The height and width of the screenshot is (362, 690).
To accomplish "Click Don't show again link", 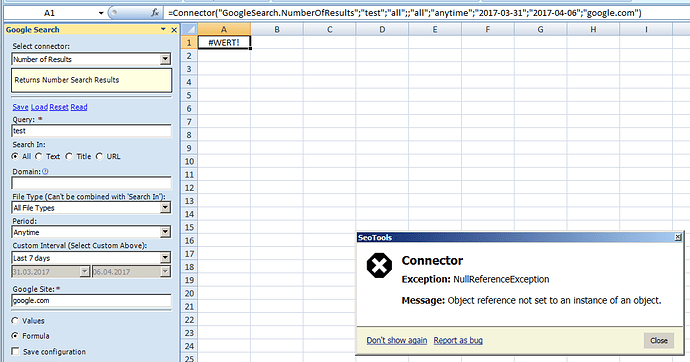I will [397, 340].
